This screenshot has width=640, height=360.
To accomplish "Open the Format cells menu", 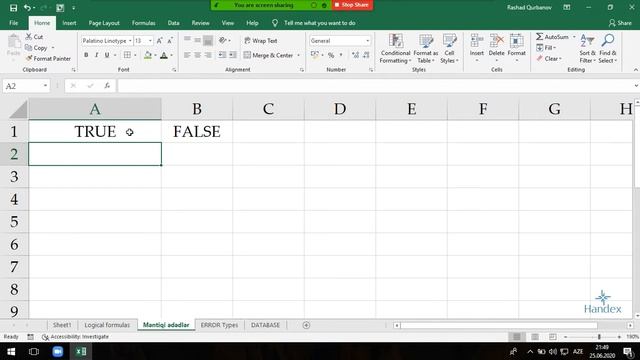I will tap(516, 48).
